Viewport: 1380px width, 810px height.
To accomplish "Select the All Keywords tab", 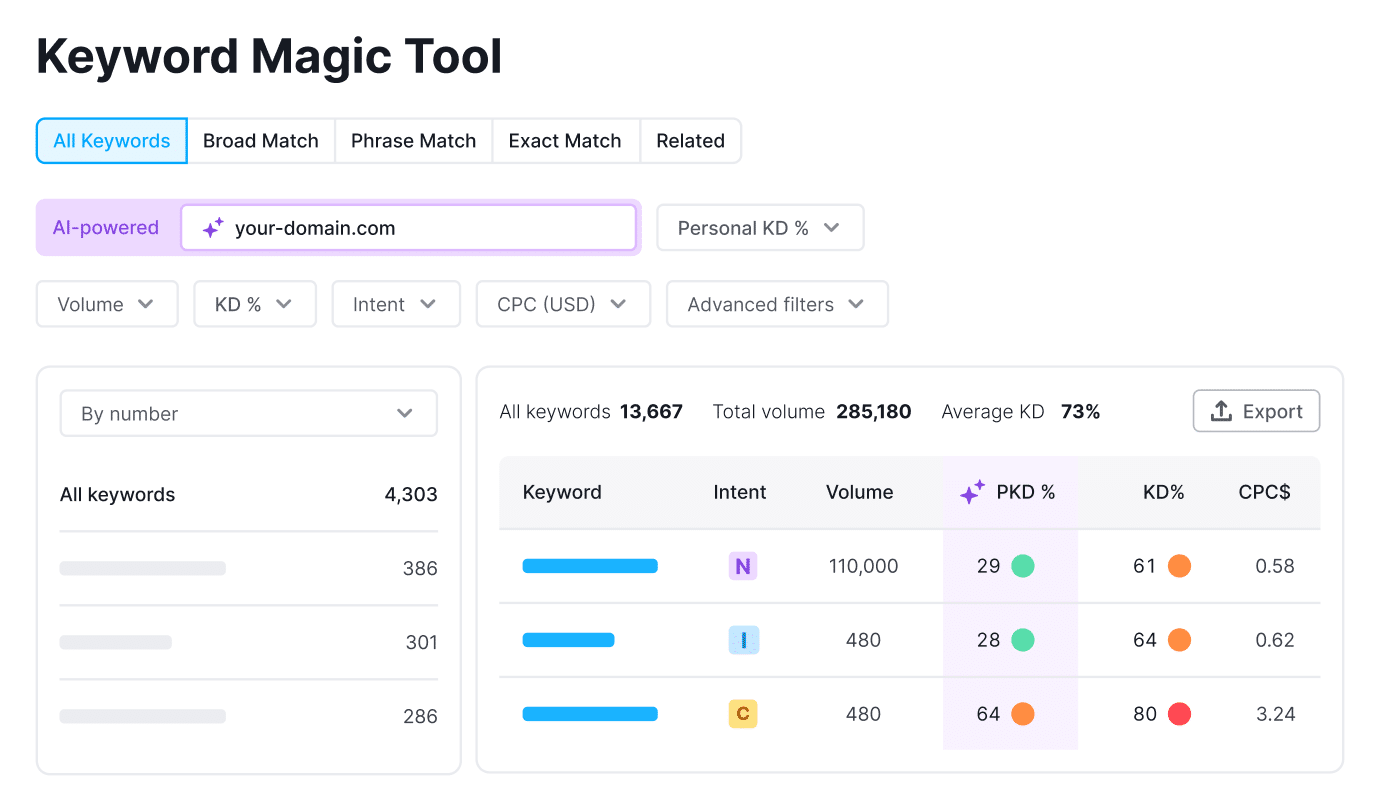I will (x=112, y=141).
